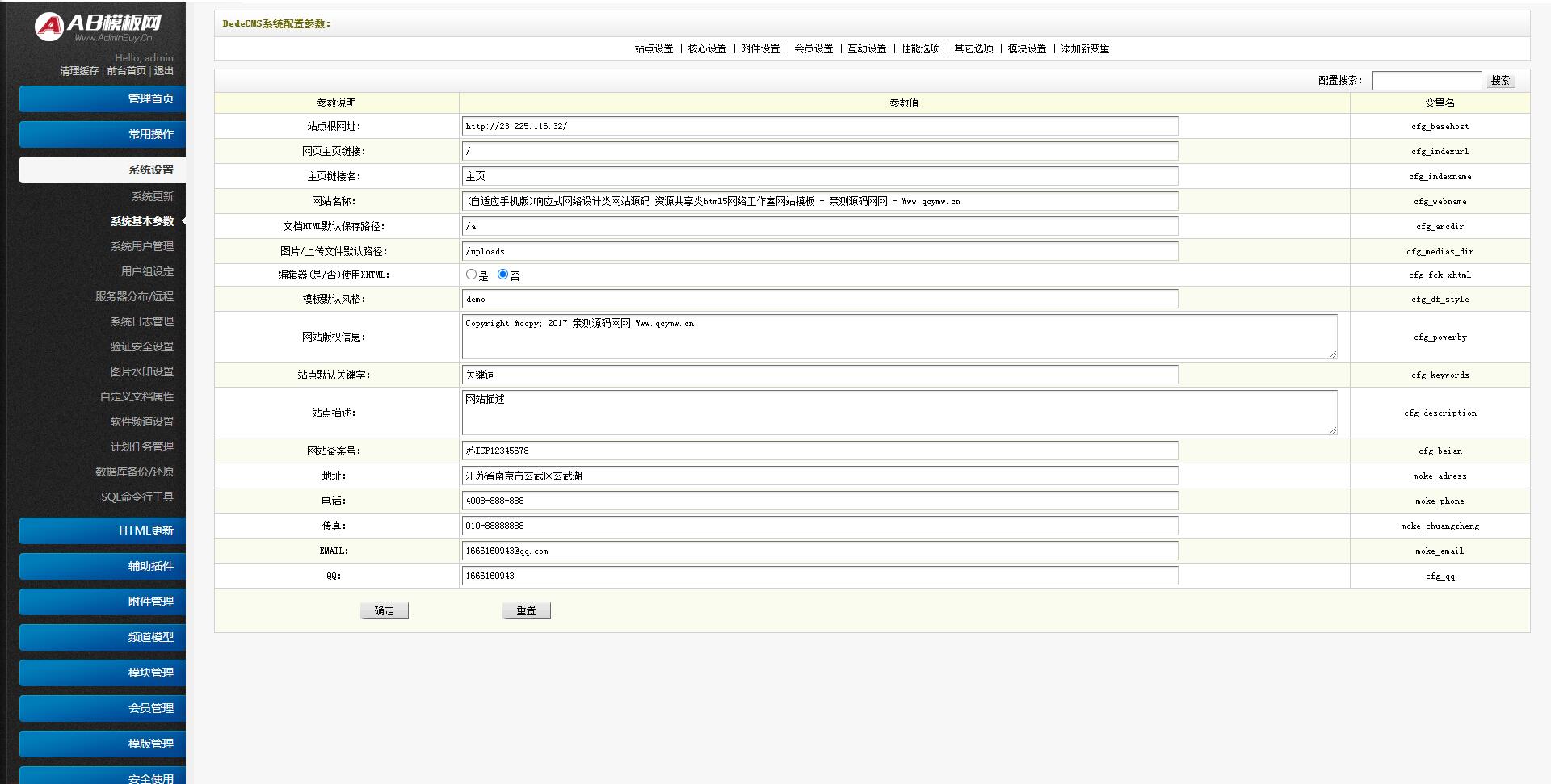1551x784 pixels.
Task: Open the 会员设置 config tab
Action: (x=813, y=48)
